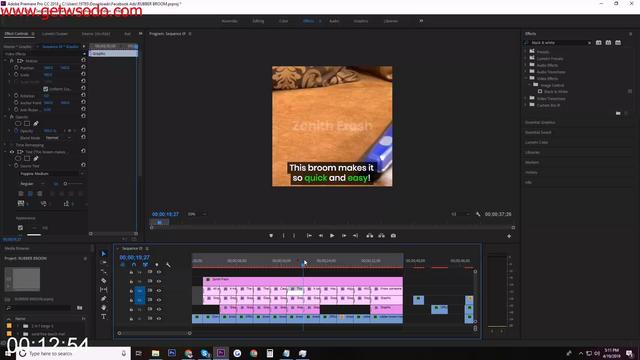Toggle Rotation stopwatch animation

tap(16, 96)
